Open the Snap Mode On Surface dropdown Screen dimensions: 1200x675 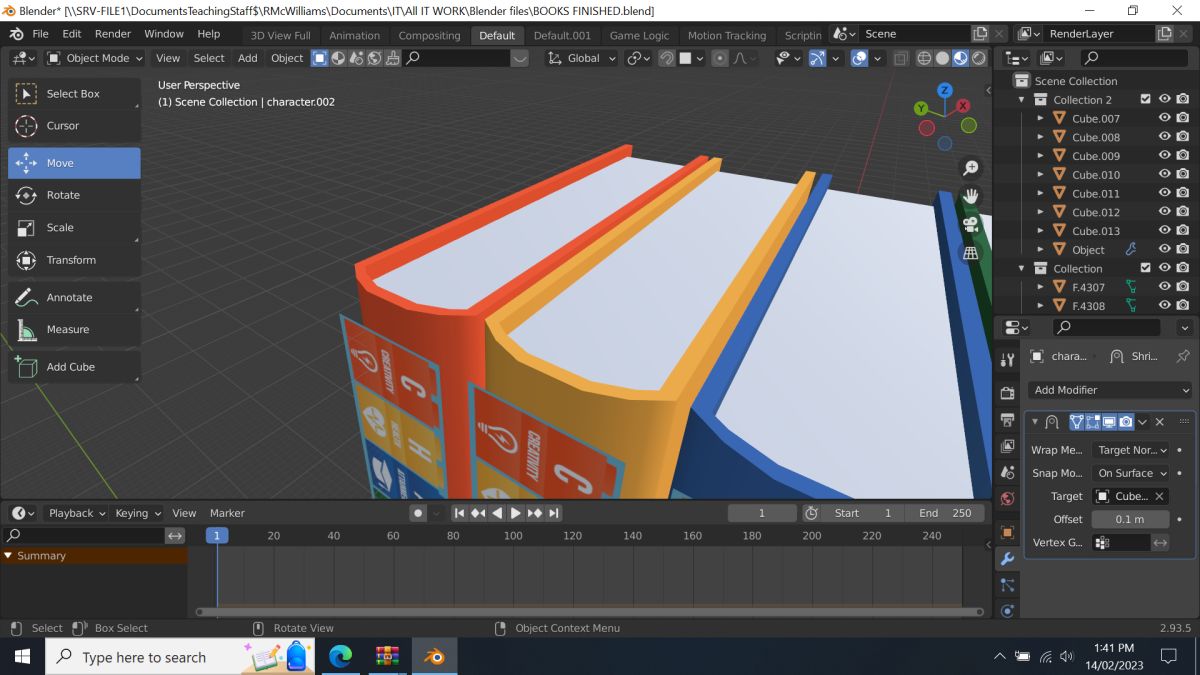[1130, 473]
